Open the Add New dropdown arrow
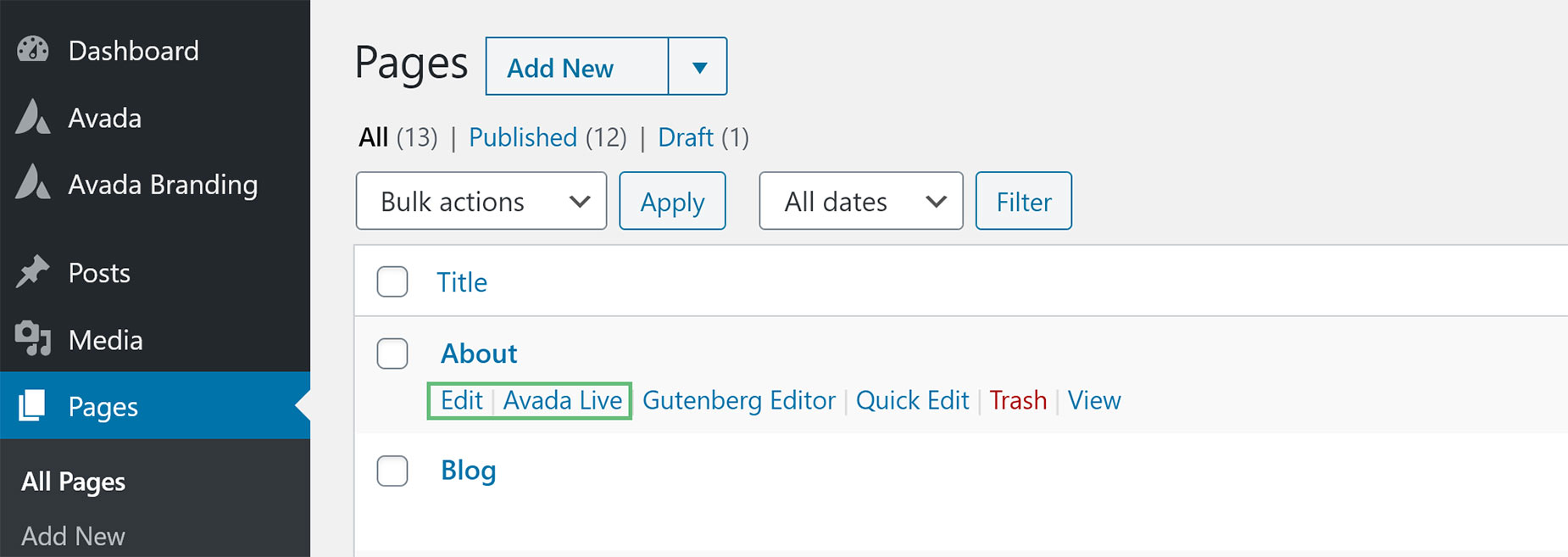This screenshot has height=557, width=1568. pos(698,67)
